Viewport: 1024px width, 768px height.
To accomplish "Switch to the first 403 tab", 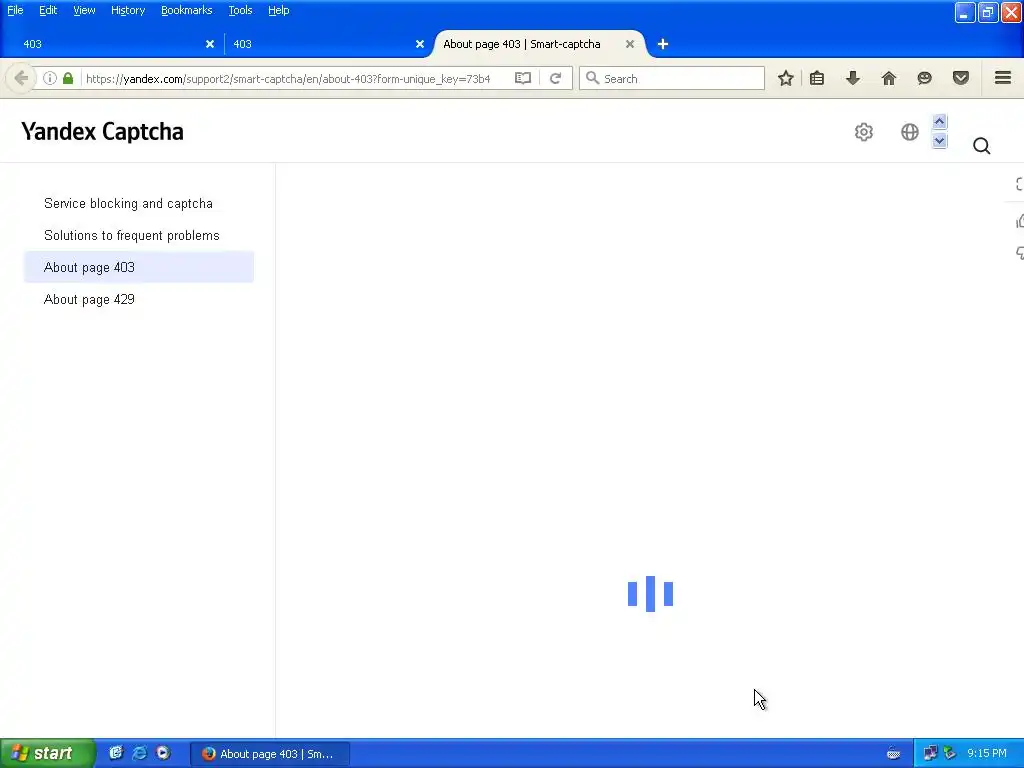I will click(x=111, y=44).
